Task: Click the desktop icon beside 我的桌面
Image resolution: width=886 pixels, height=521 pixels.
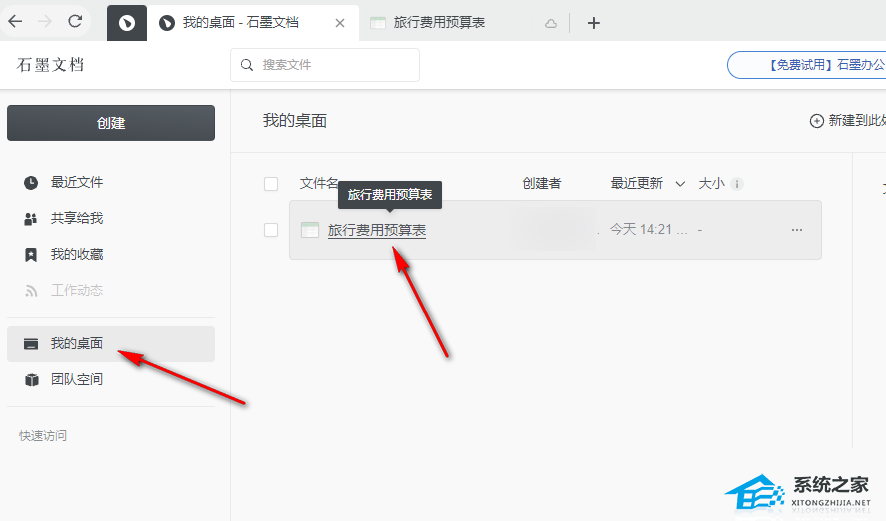Action: pos(31,344)
